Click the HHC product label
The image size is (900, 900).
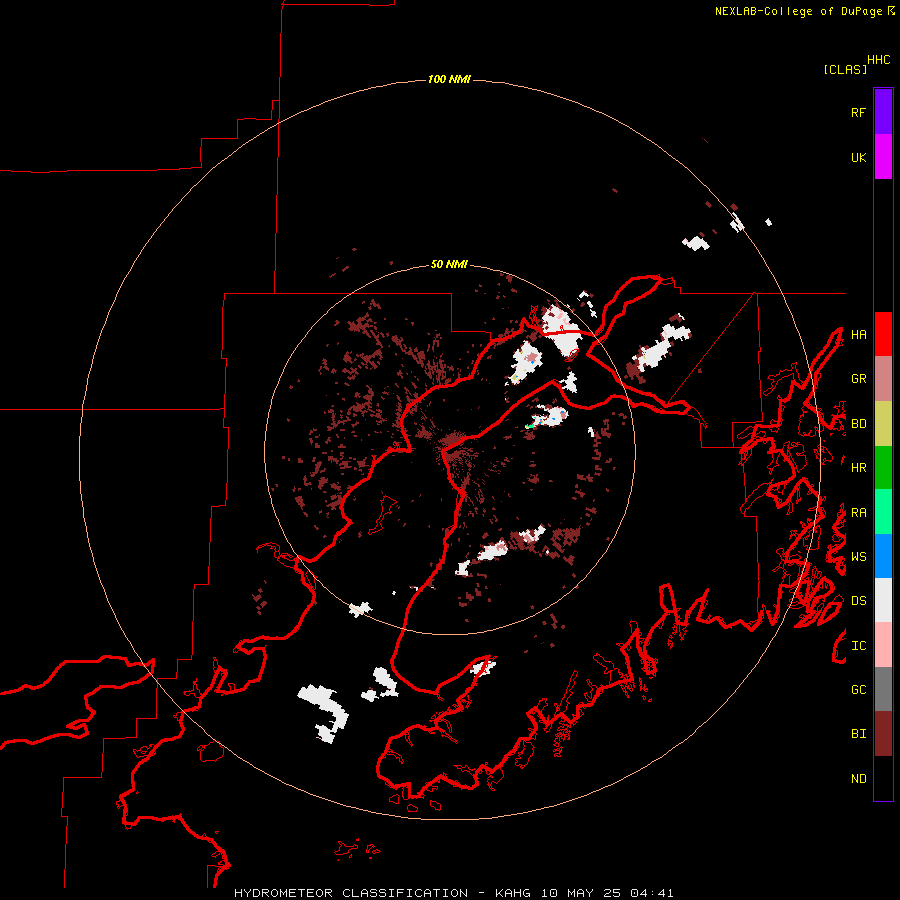coord(878,60)
